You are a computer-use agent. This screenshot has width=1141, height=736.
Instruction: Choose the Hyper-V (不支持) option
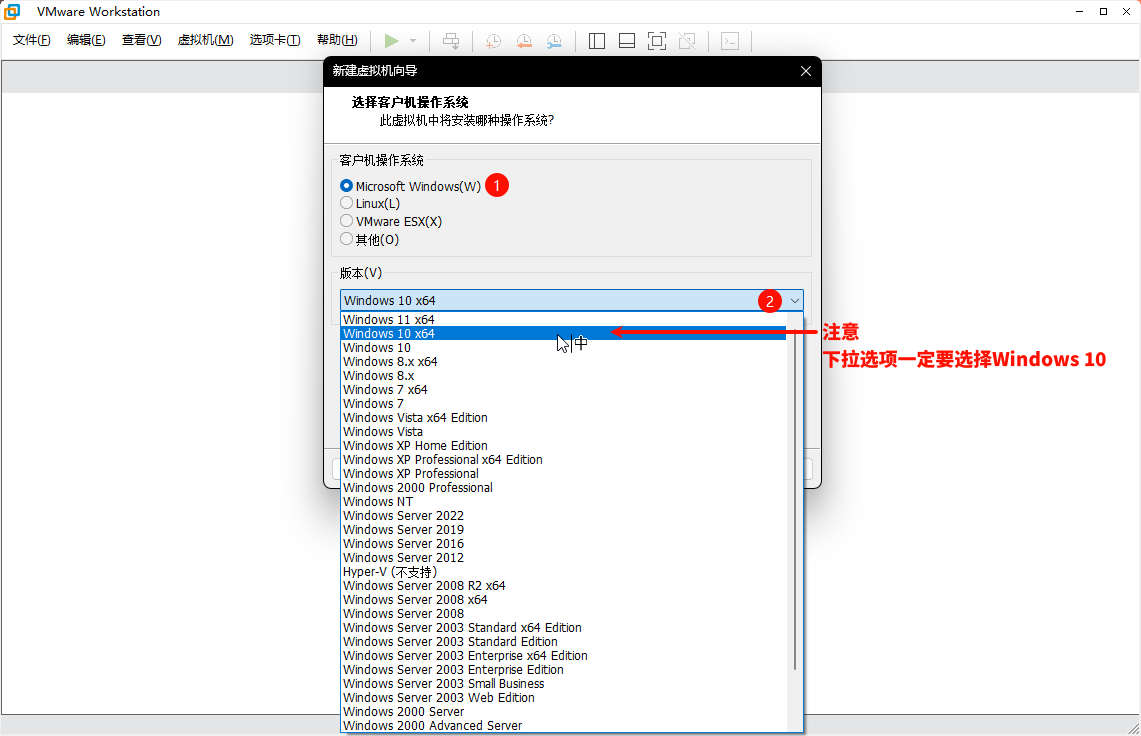[x=563, y=571]
